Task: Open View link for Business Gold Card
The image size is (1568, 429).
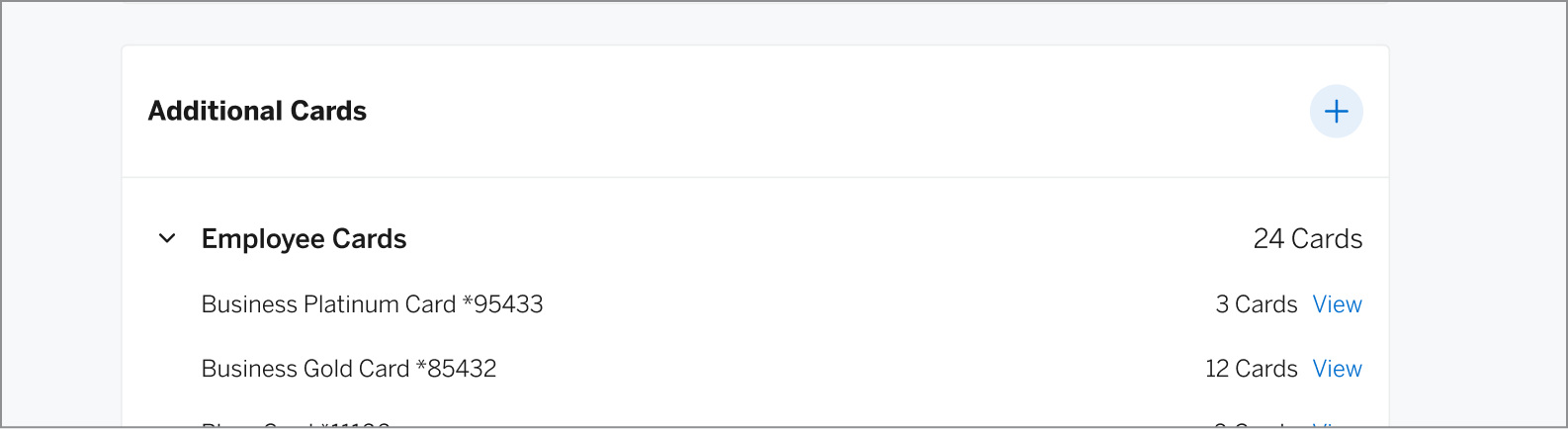Action: click(1337, 369)
